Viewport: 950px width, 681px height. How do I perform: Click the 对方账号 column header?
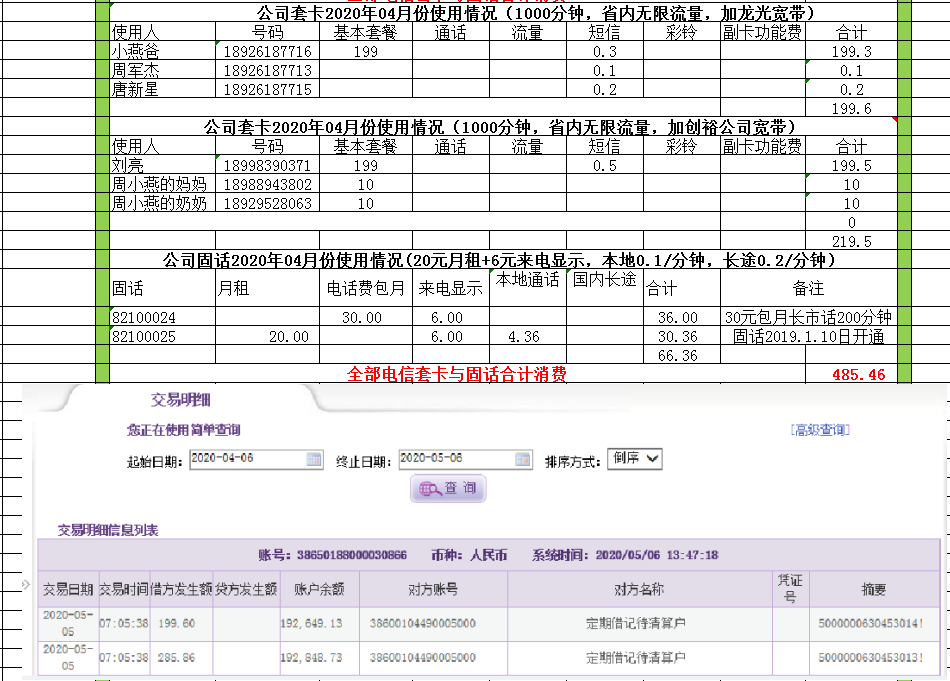433,590
